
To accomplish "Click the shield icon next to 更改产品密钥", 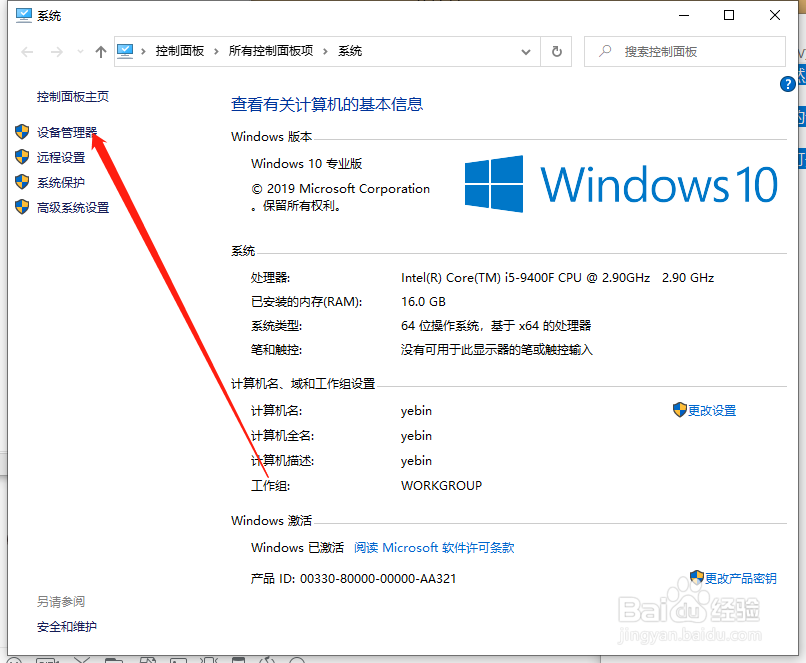I will point(697,577).
